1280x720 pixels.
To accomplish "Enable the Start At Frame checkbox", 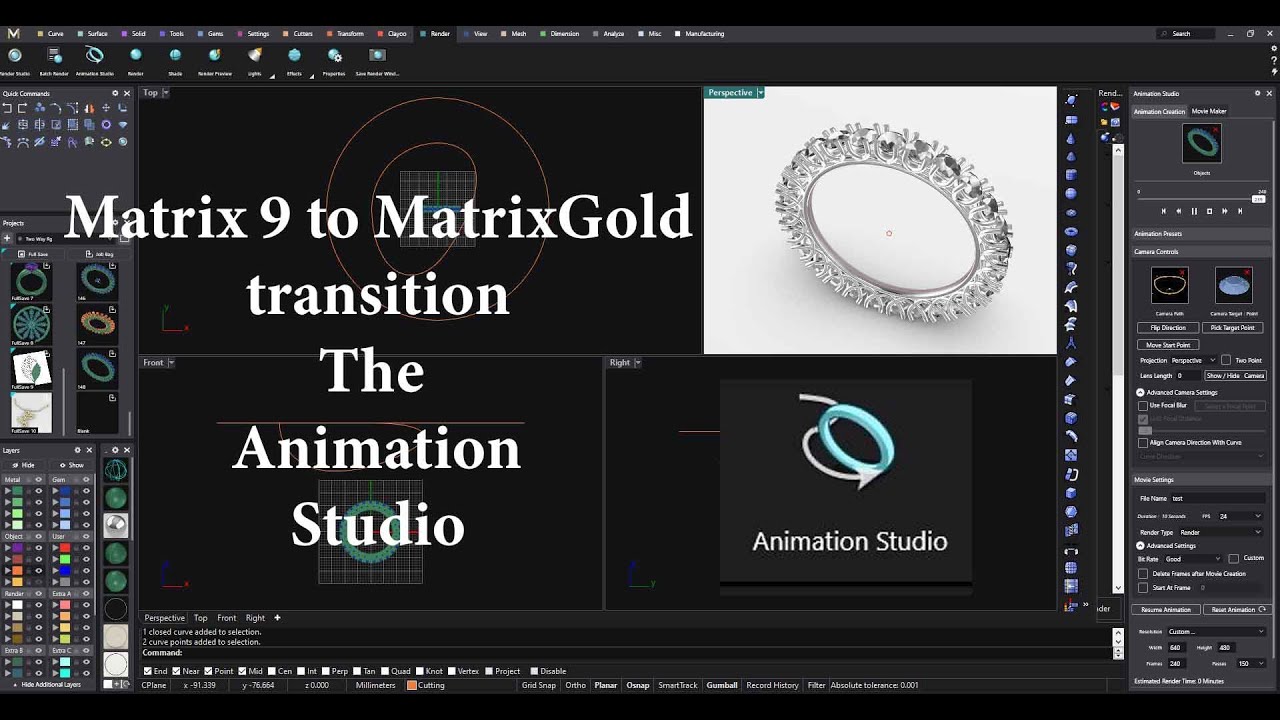I will [x=1143, y=588].
